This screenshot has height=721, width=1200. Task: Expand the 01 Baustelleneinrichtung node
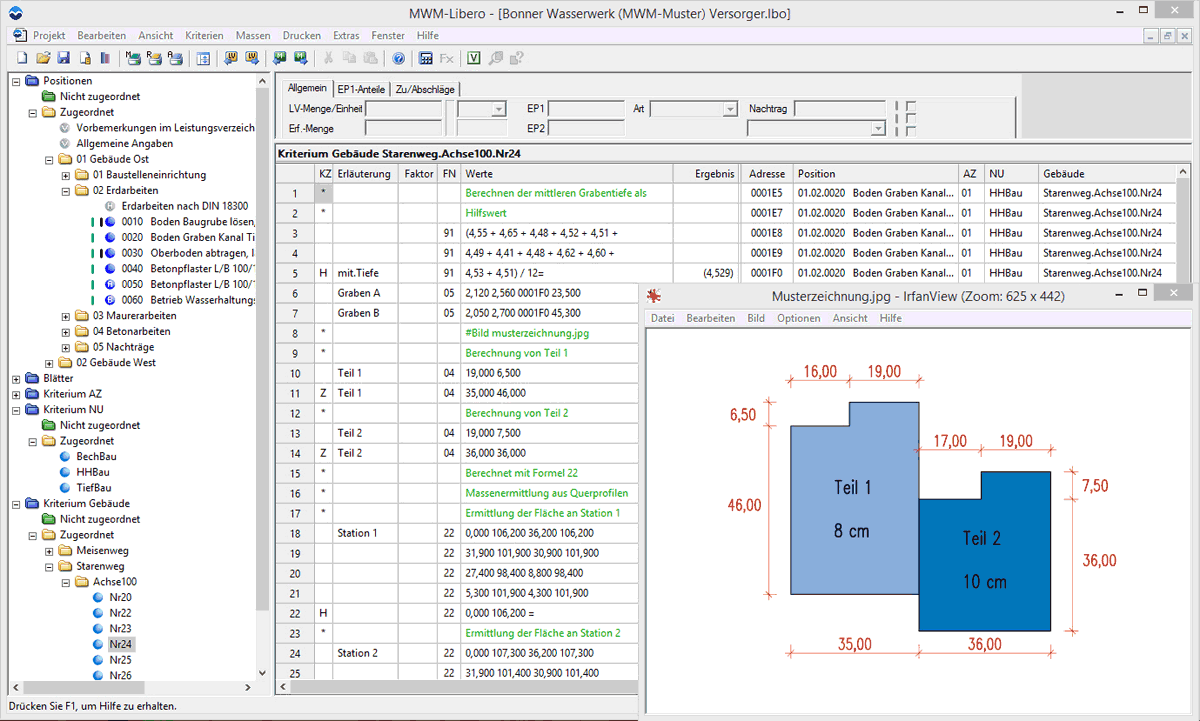66,175
